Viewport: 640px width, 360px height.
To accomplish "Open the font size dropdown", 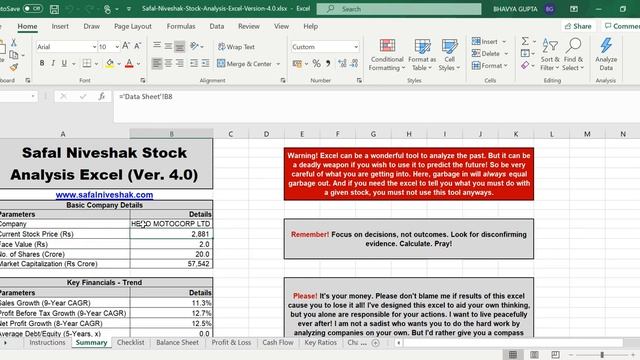I will 117,47.
